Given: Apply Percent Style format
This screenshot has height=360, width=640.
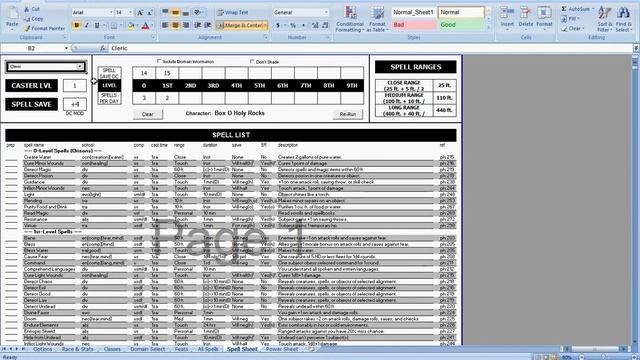Looking at the screenshot, I should [293, 25].
